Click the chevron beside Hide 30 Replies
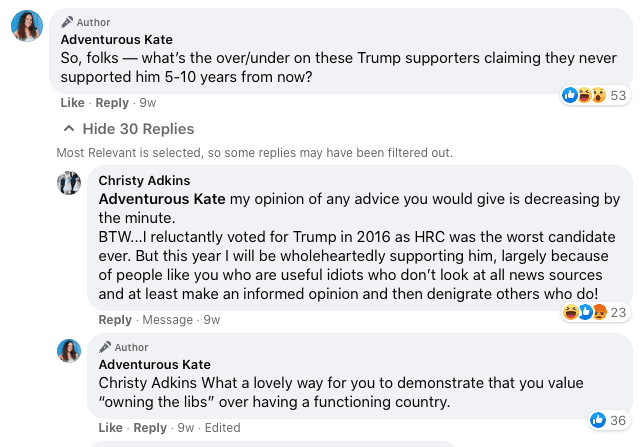The image size is (644, 447). (69, 129)
